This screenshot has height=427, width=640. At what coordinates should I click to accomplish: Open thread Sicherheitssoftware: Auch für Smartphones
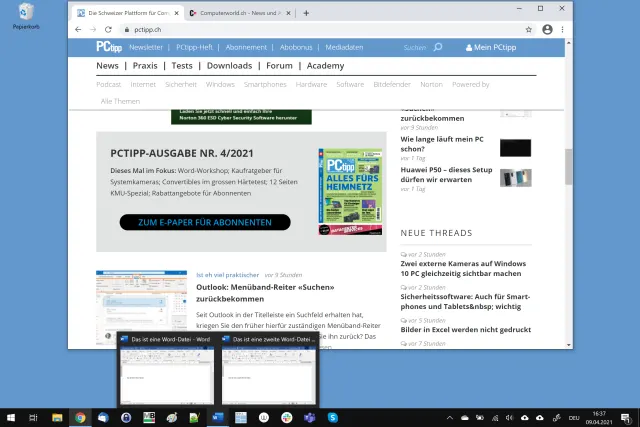pyautogui.click(x=465, y=301)
